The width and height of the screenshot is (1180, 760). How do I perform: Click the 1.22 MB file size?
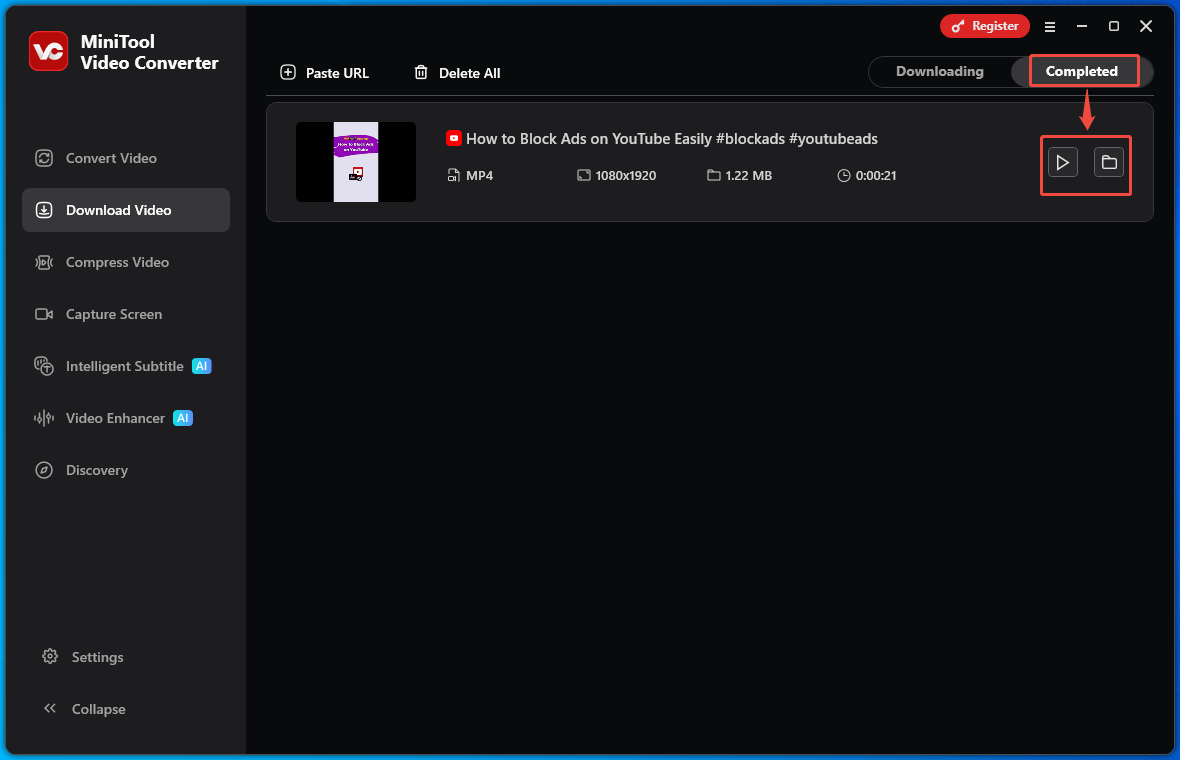748,175
